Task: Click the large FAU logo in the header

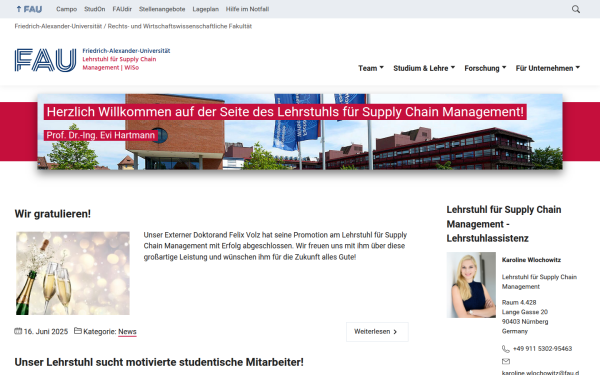Action: 45,60
